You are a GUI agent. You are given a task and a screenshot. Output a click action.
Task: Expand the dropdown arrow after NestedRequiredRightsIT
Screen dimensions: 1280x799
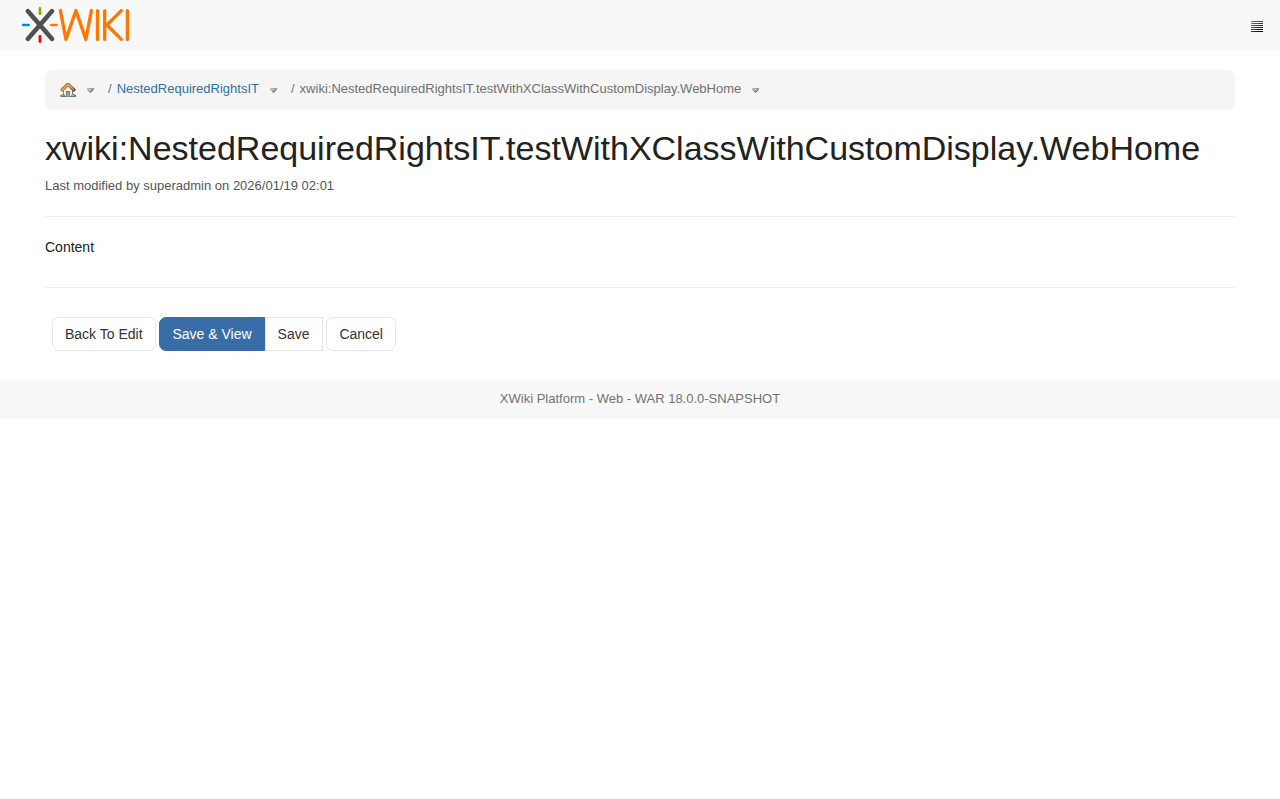tap(274, 90)
